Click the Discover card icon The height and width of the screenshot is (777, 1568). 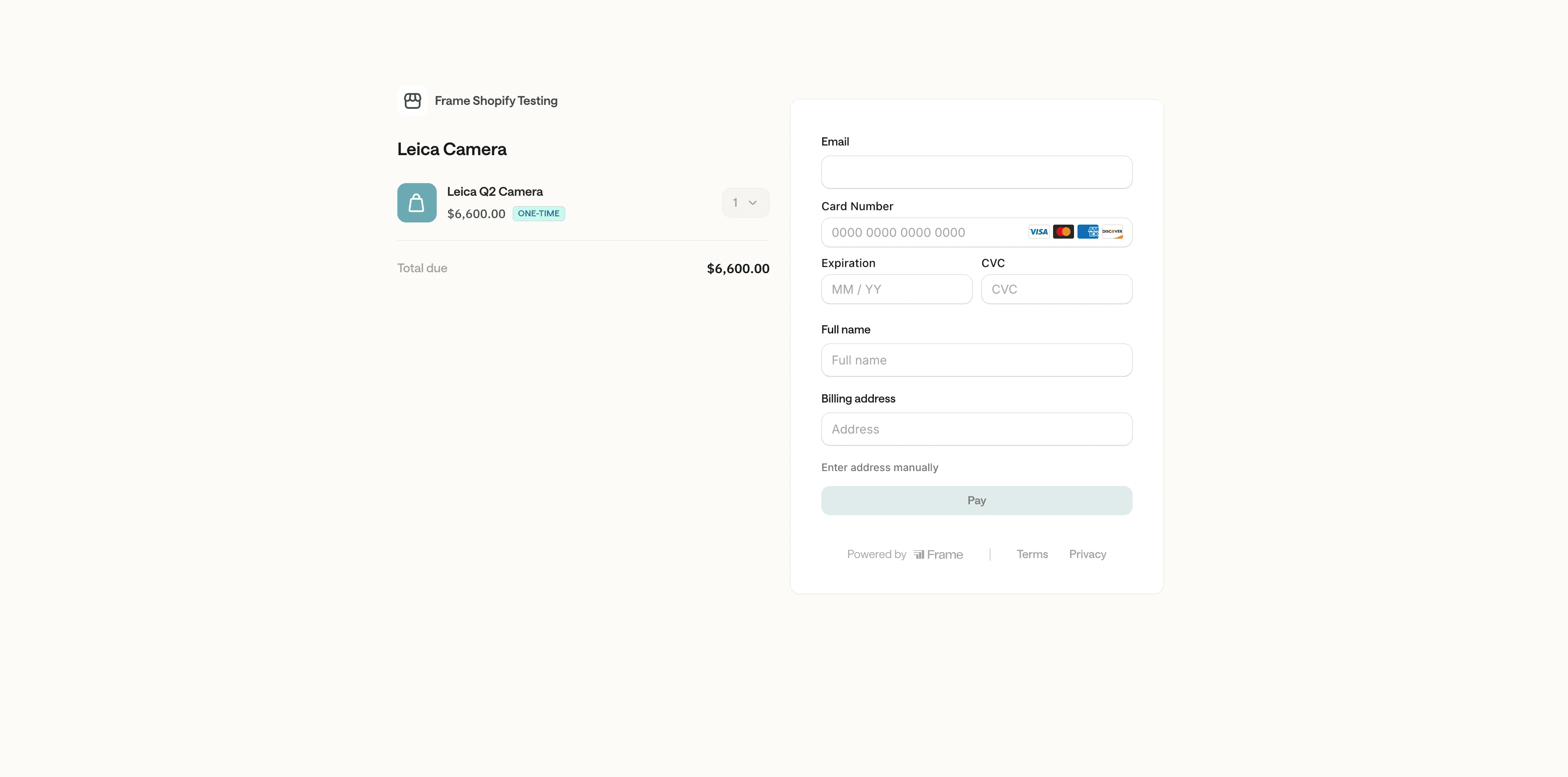[x=1112, y=232]
